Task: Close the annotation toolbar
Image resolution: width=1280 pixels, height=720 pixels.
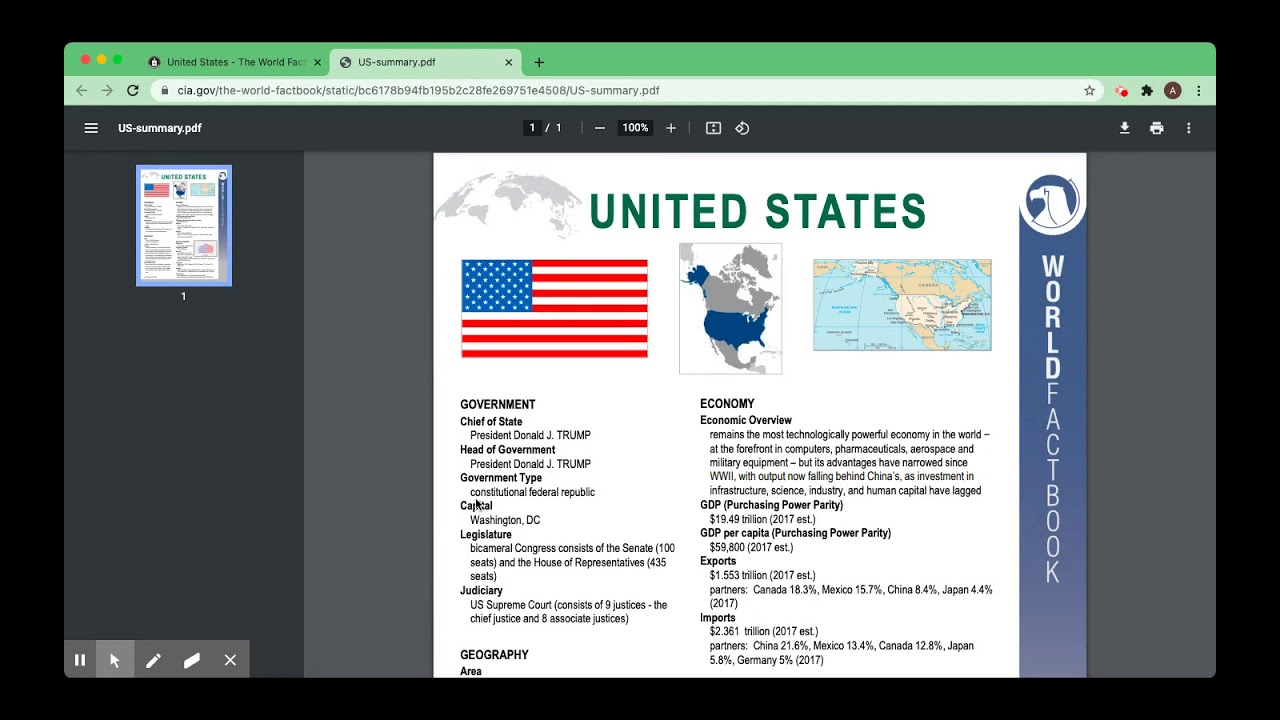Action: pyautogui.click(x=230, y=660)
